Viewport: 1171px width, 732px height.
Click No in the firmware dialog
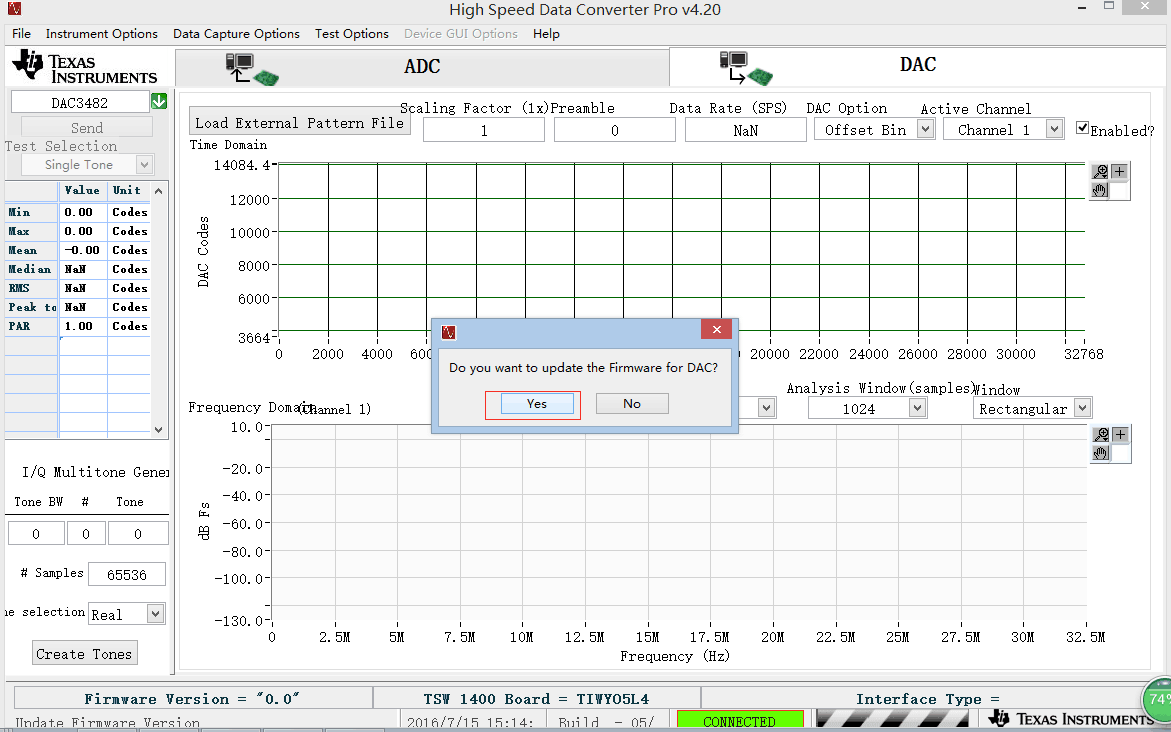click(632, 404)
